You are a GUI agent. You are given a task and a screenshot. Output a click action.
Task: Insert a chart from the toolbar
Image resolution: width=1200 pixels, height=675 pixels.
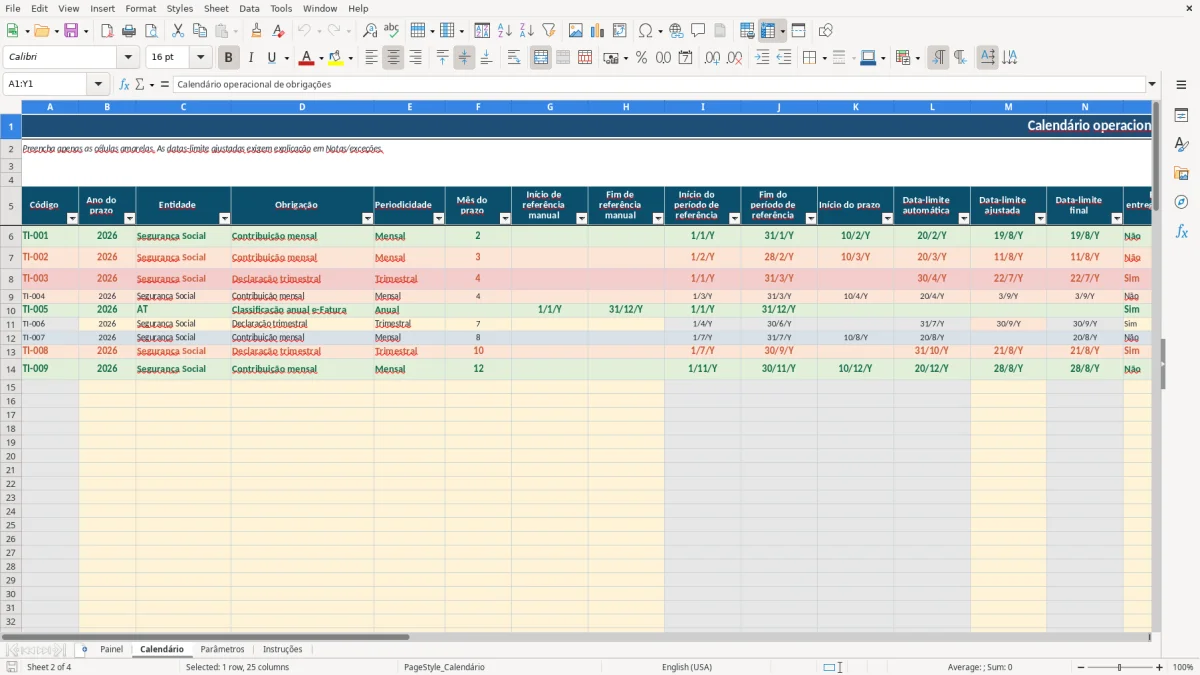pos(598,31)
